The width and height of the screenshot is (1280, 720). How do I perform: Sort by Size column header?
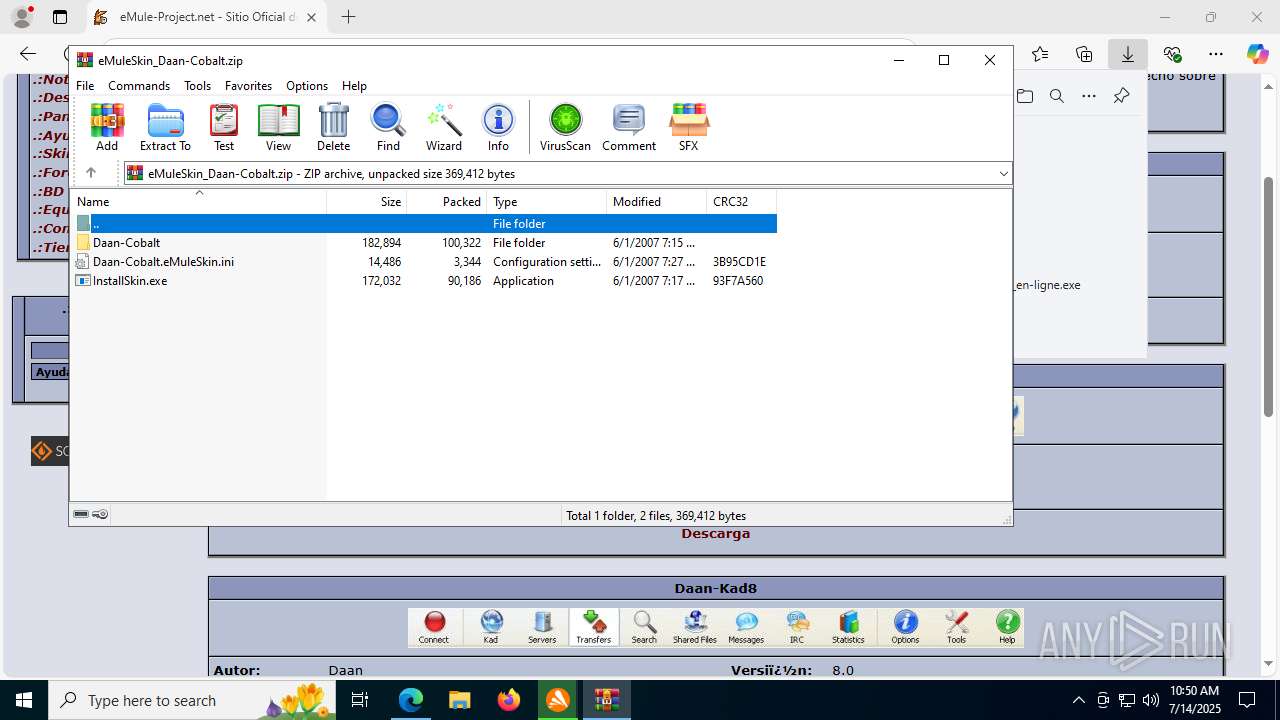[367, 202]
